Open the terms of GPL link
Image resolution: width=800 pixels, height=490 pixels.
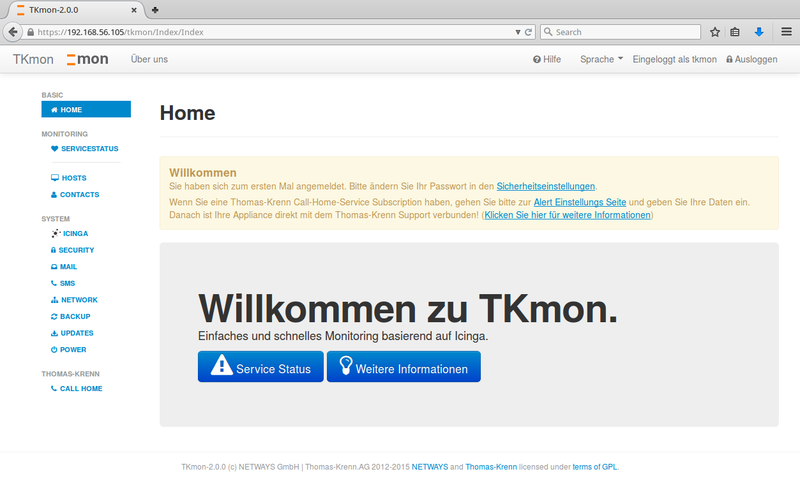[x=594, y=467]
